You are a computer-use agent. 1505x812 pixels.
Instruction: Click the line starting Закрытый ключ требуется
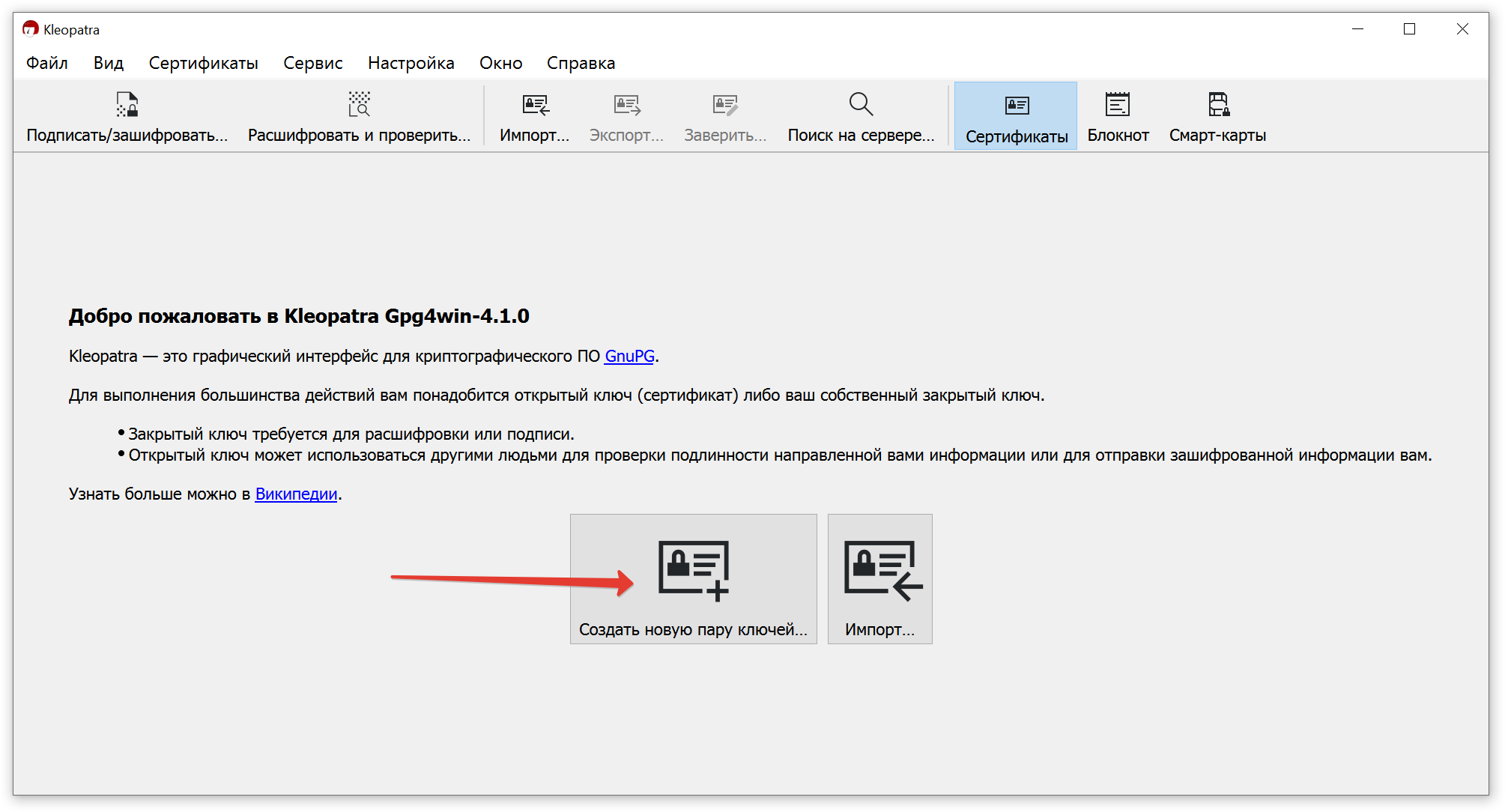(x=351, y=434)
